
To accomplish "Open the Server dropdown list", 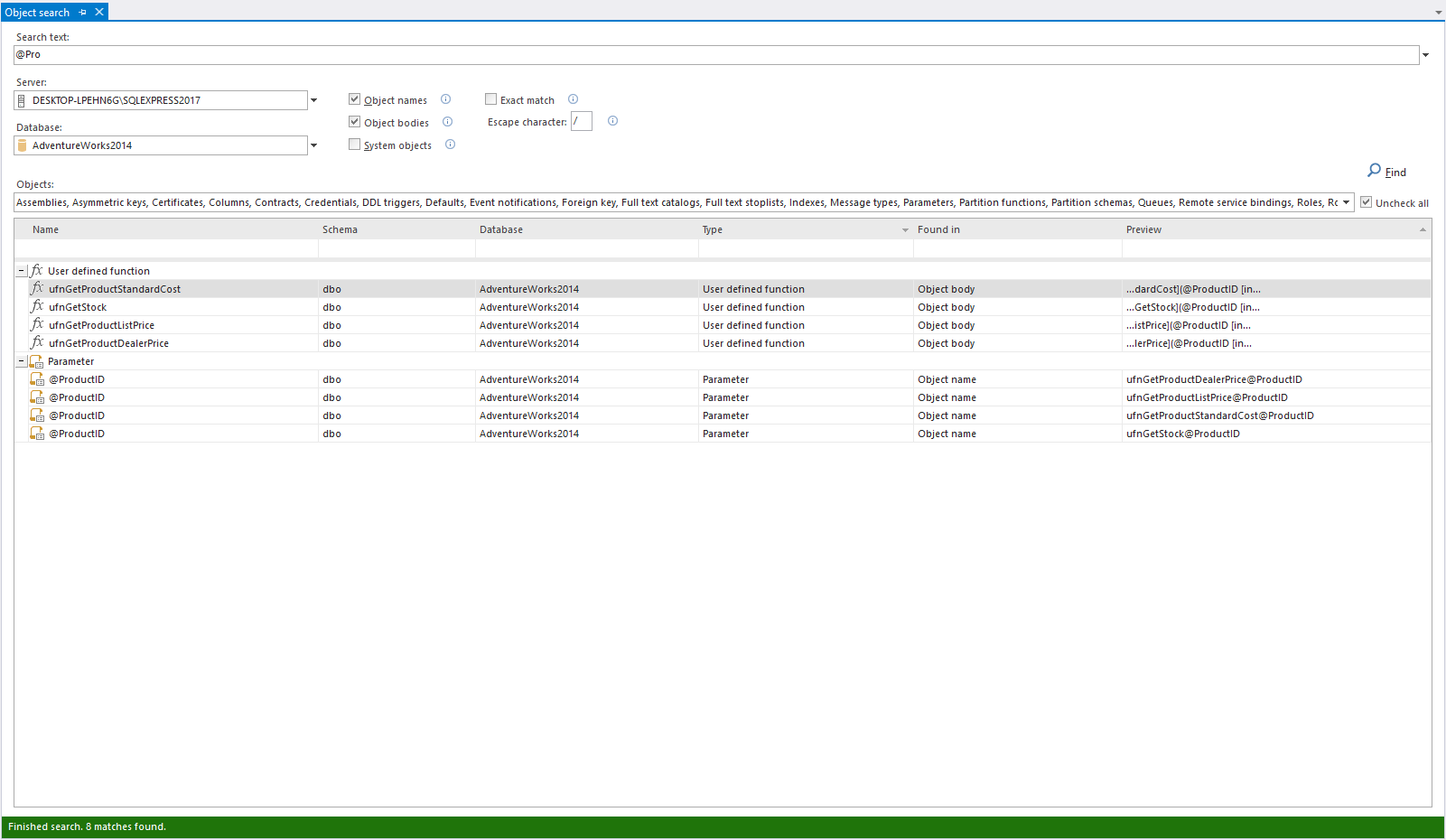I will pos(313,100).
